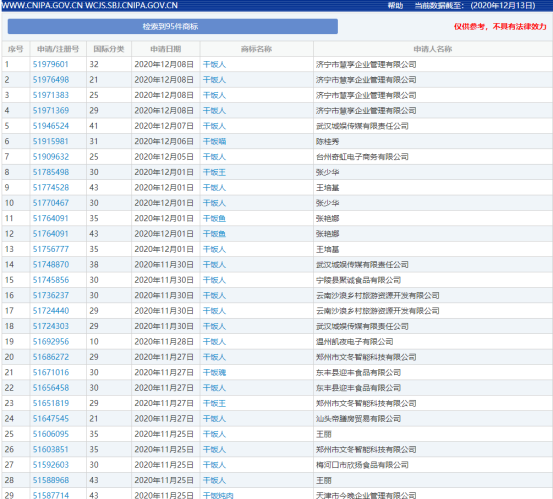The width and height of the screenshot is (553, 499).
Task: Select date 2020年12月07日 in row 5
Action: pyautogui.click(x=164, y=126)
